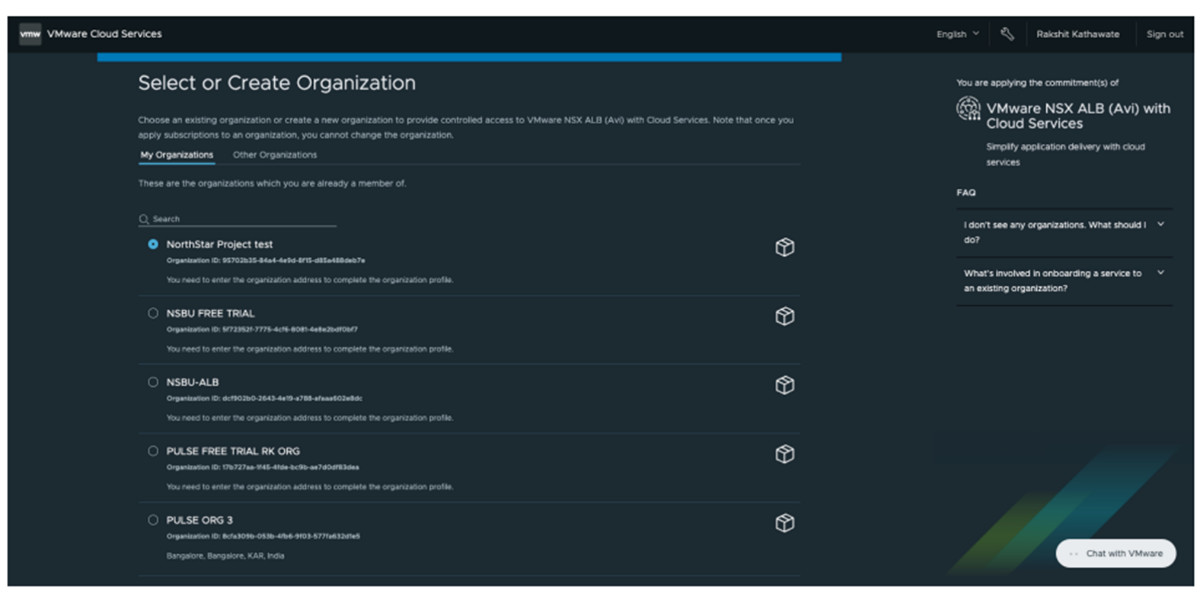Open the wrench tools icon in header
This screenshot has height=600, width=1203.
point(1007,34)
